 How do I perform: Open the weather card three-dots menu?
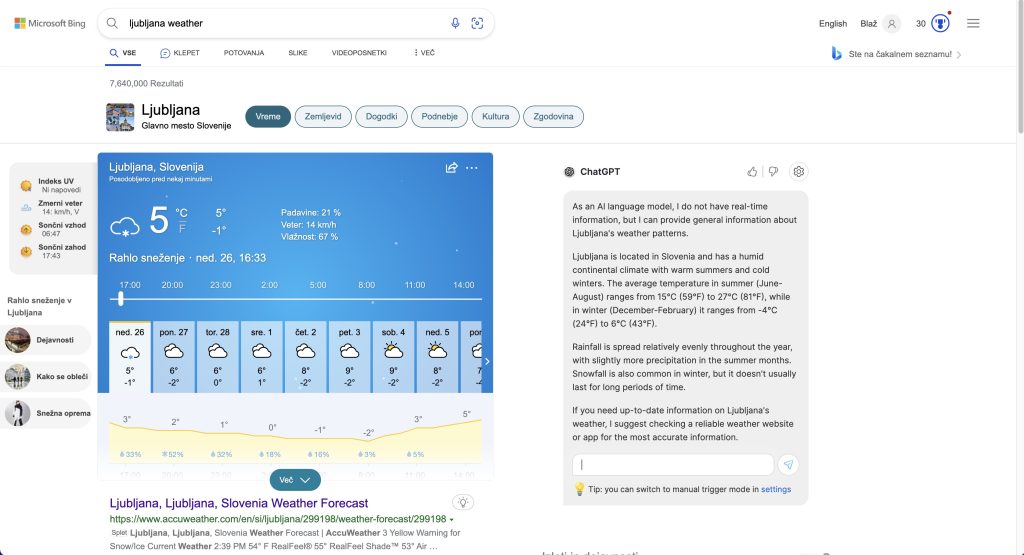point(472,168)
